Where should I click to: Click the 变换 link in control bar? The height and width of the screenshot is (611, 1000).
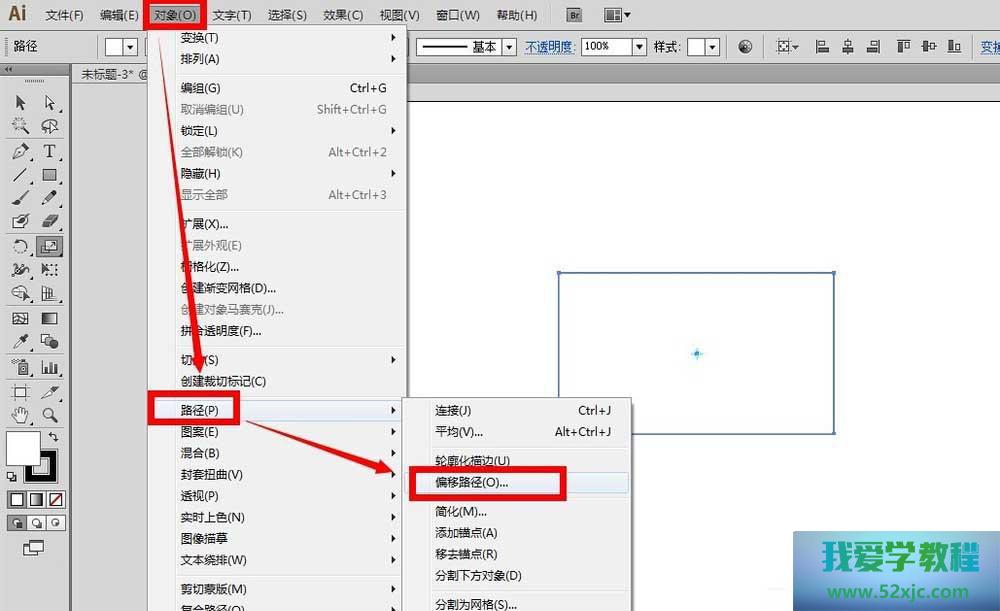[989, 47]
